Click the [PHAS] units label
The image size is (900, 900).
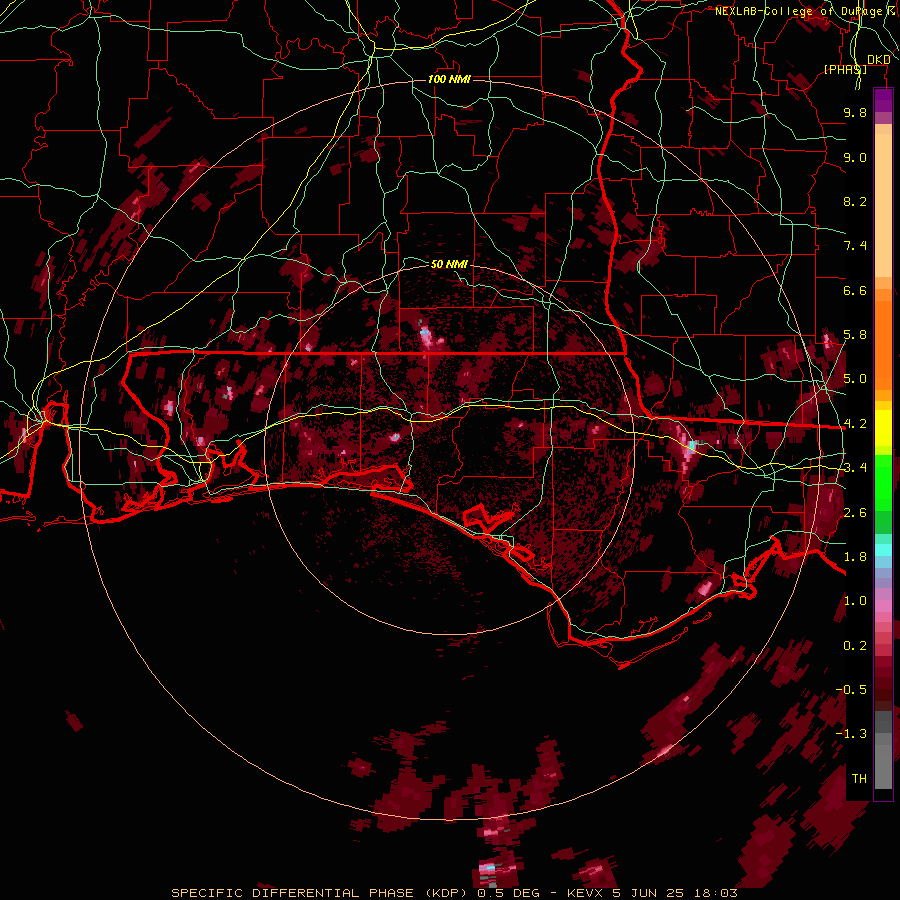[x=845, y=69]
